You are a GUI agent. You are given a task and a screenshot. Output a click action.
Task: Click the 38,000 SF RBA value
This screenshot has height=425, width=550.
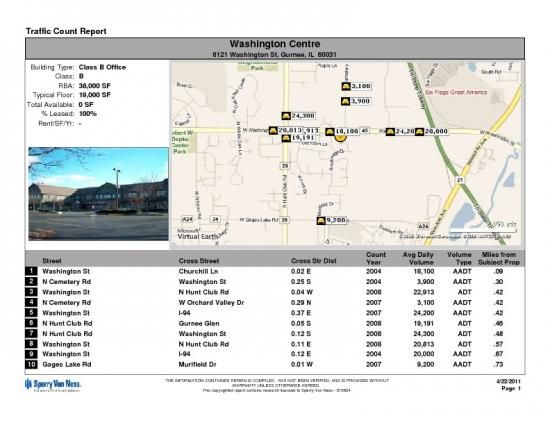tap(94, 86)
